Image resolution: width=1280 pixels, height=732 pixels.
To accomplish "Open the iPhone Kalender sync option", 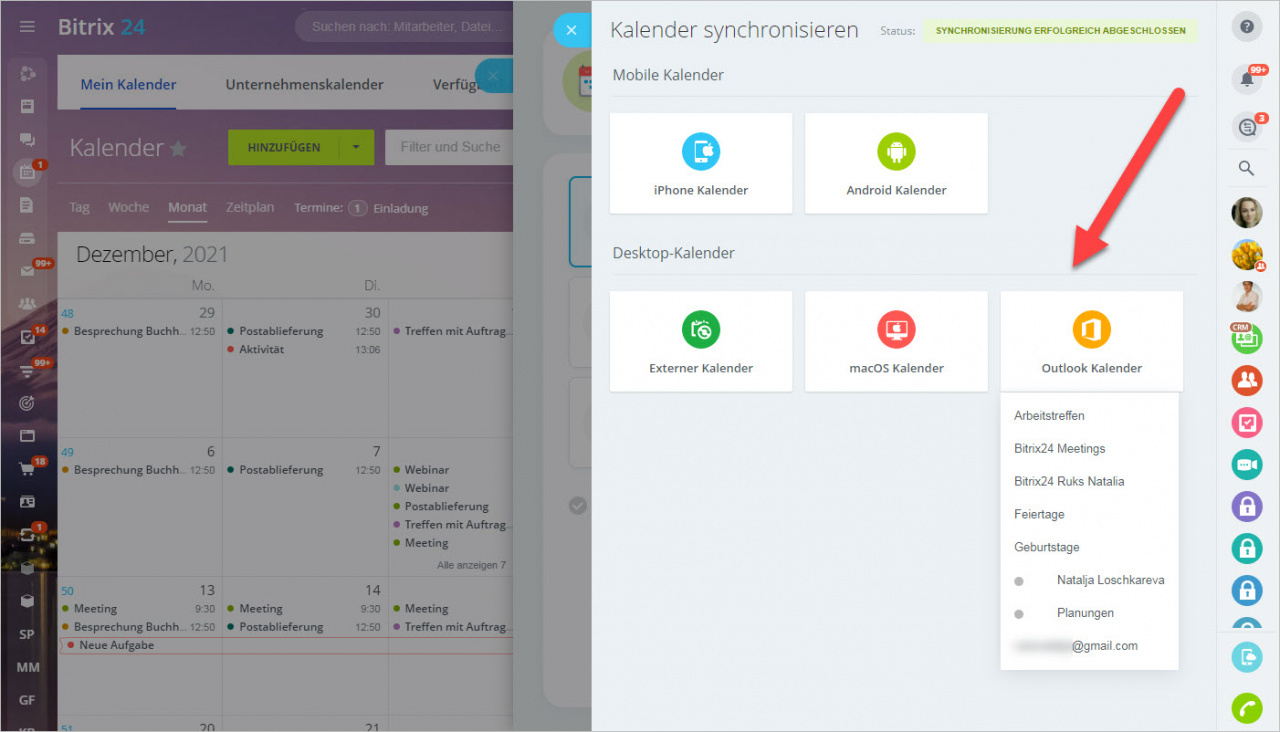I will 701,163.
